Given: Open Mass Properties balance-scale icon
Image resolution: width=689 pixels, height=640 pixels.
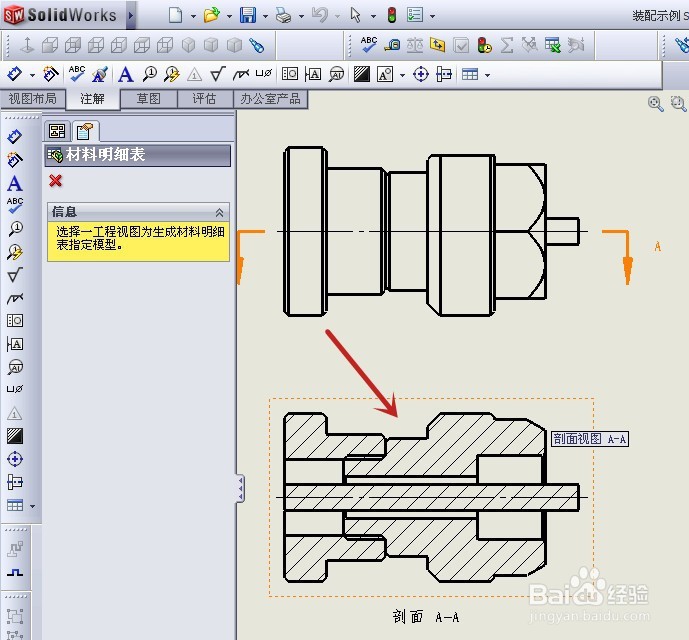Looking at the screenshot, I should 415,45.
